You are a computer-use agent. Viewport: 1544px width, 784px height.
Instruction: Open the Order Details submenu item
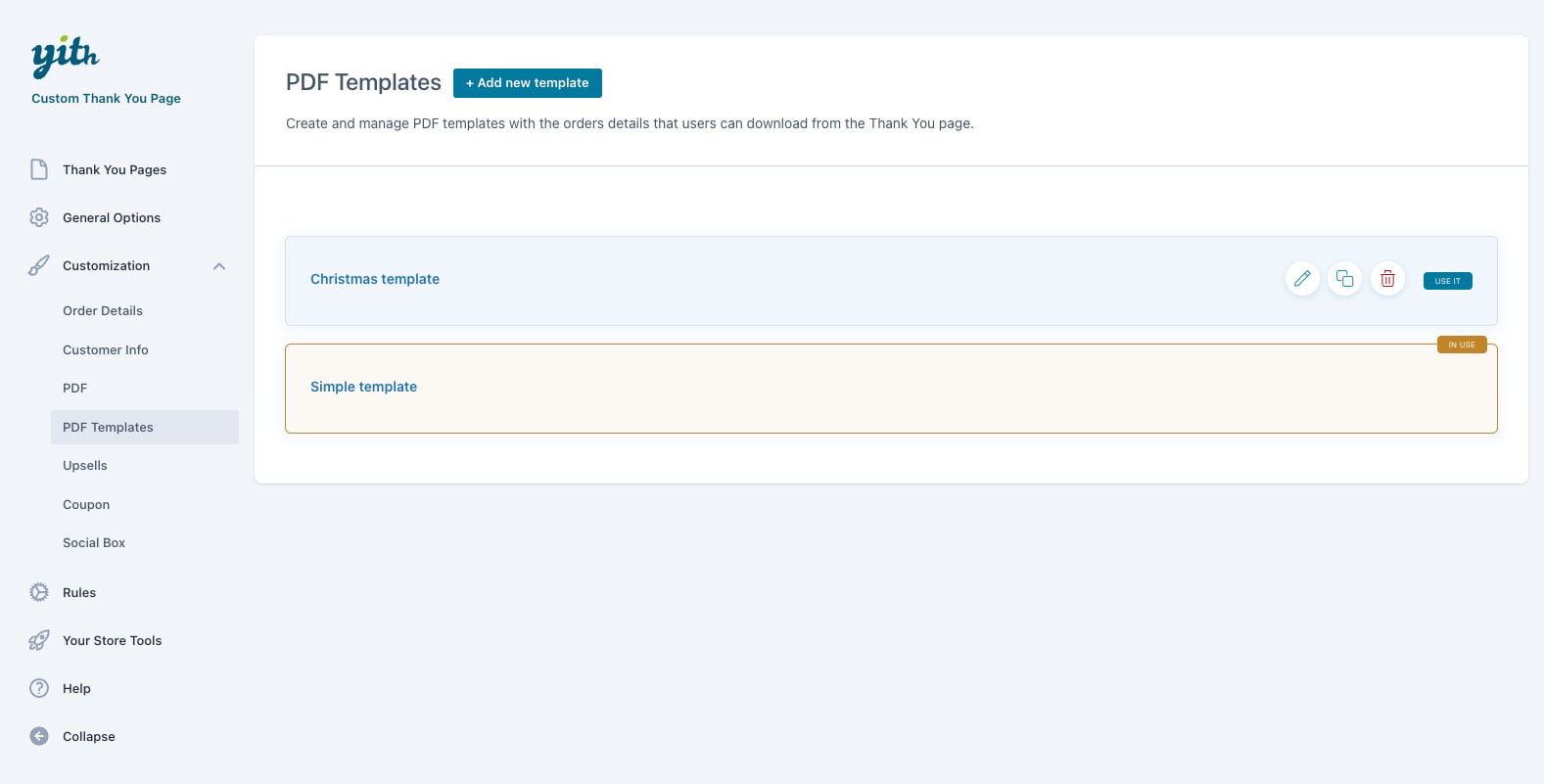tap(103, 310)
